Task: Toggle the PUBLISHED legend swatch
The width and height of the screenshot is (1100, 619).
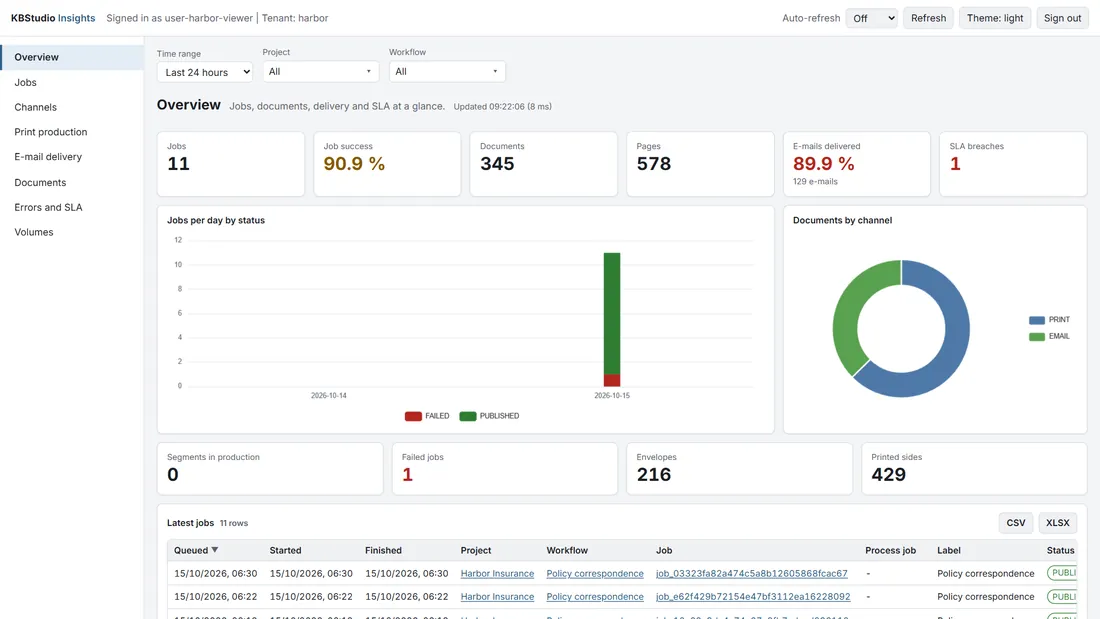Action: (x=468, y=416)
